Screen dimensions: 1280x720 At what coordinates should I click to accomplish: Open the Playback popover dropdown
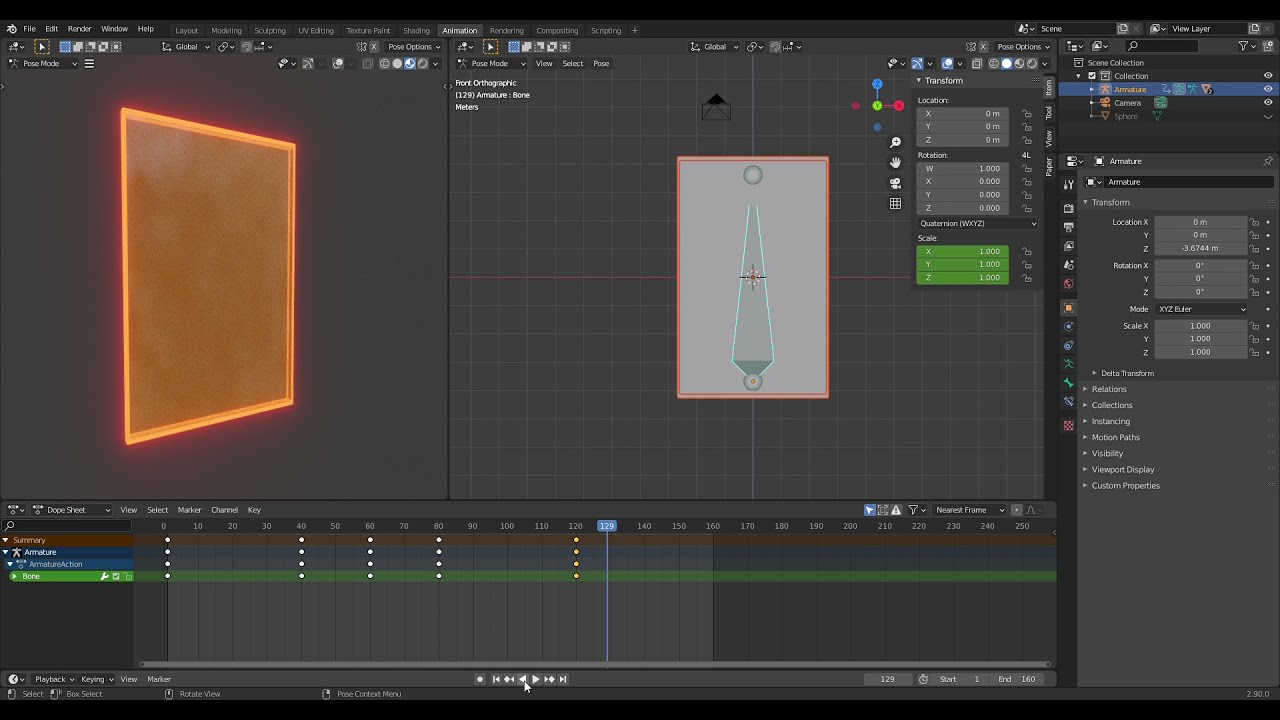point(55,679)
